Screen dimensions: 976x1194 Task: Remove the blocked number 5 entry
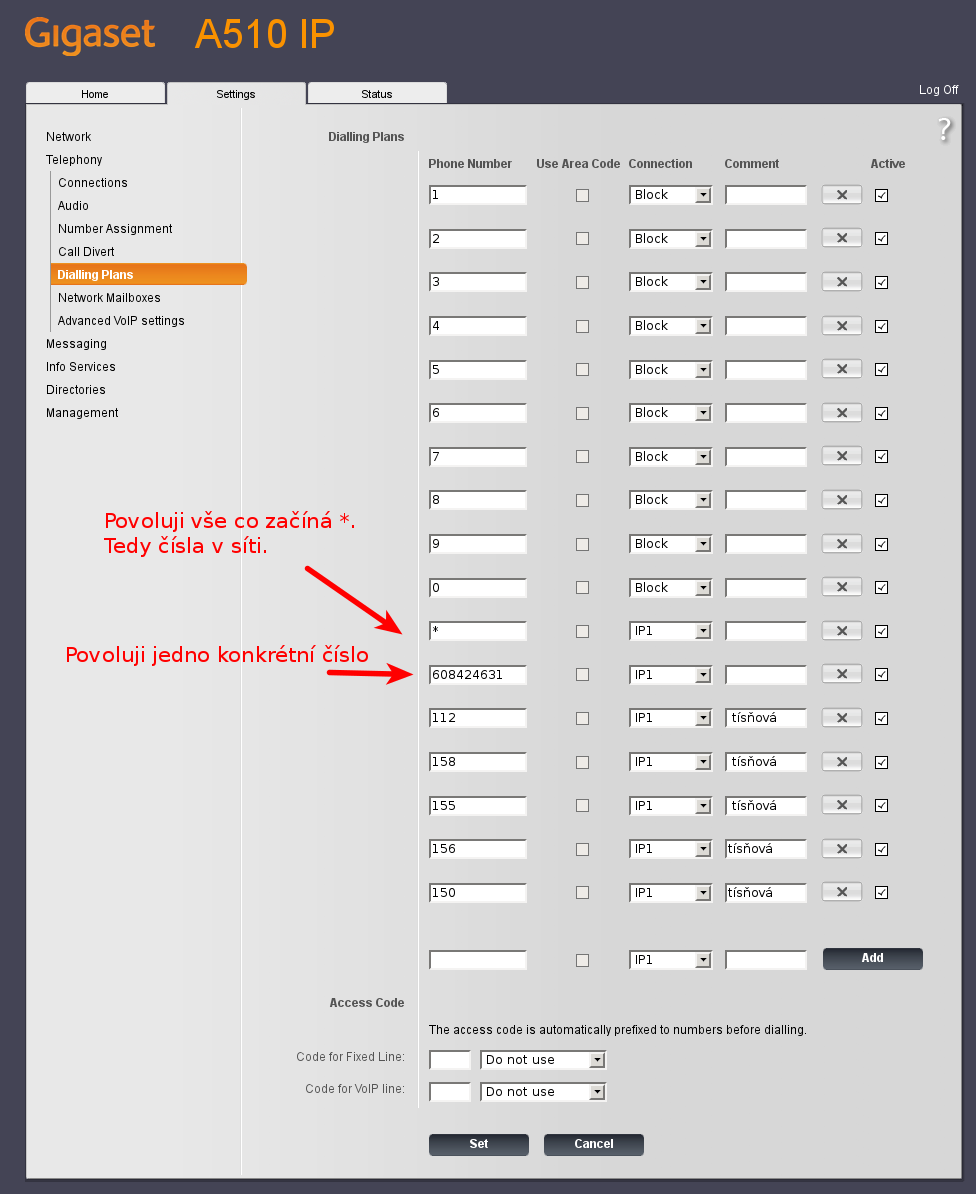click(841, 369)
